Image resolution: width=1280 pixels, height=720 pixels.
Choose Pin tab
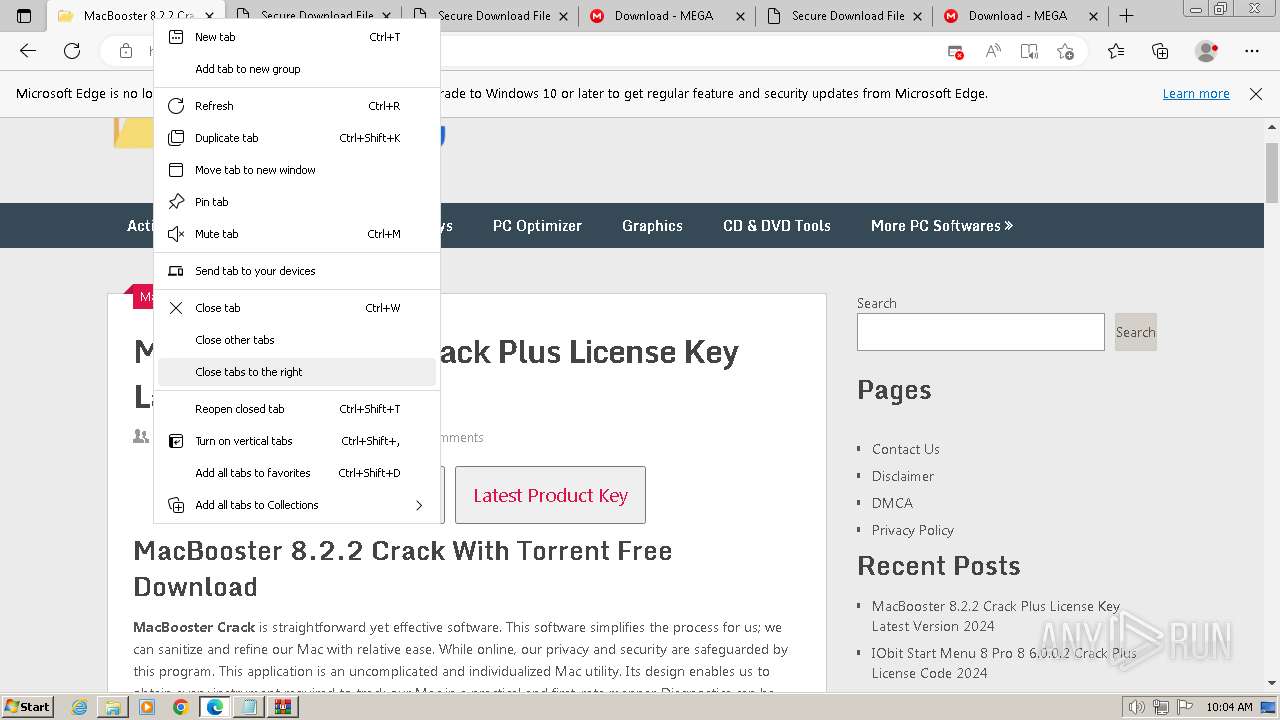pos(297,202)
